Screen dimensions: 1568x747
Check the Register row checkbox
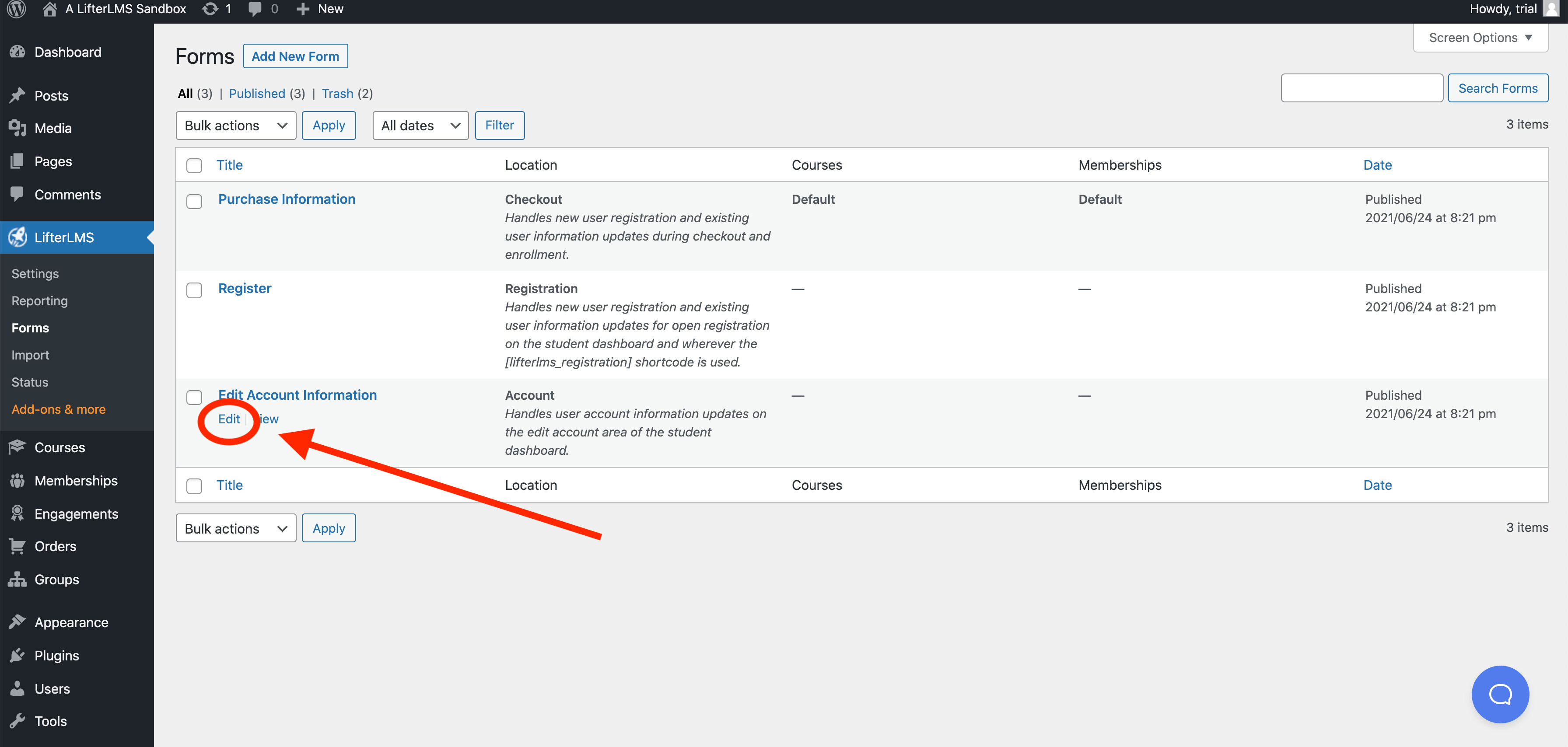pos(194,290)
